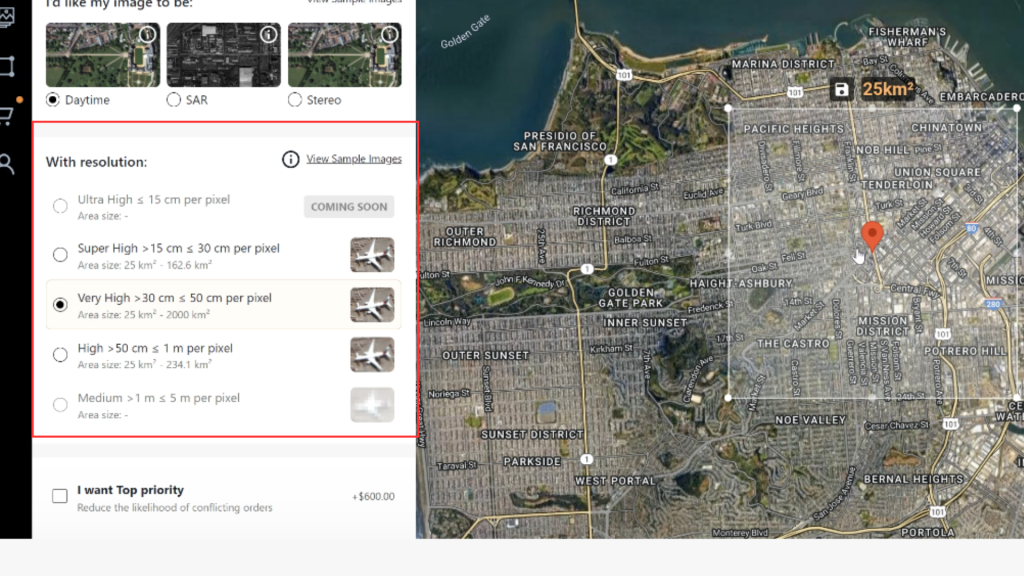The height and width of the screenshot is (576, 1024).
Task: Click Golden Gate Park label on map
Action: point(631,298)
